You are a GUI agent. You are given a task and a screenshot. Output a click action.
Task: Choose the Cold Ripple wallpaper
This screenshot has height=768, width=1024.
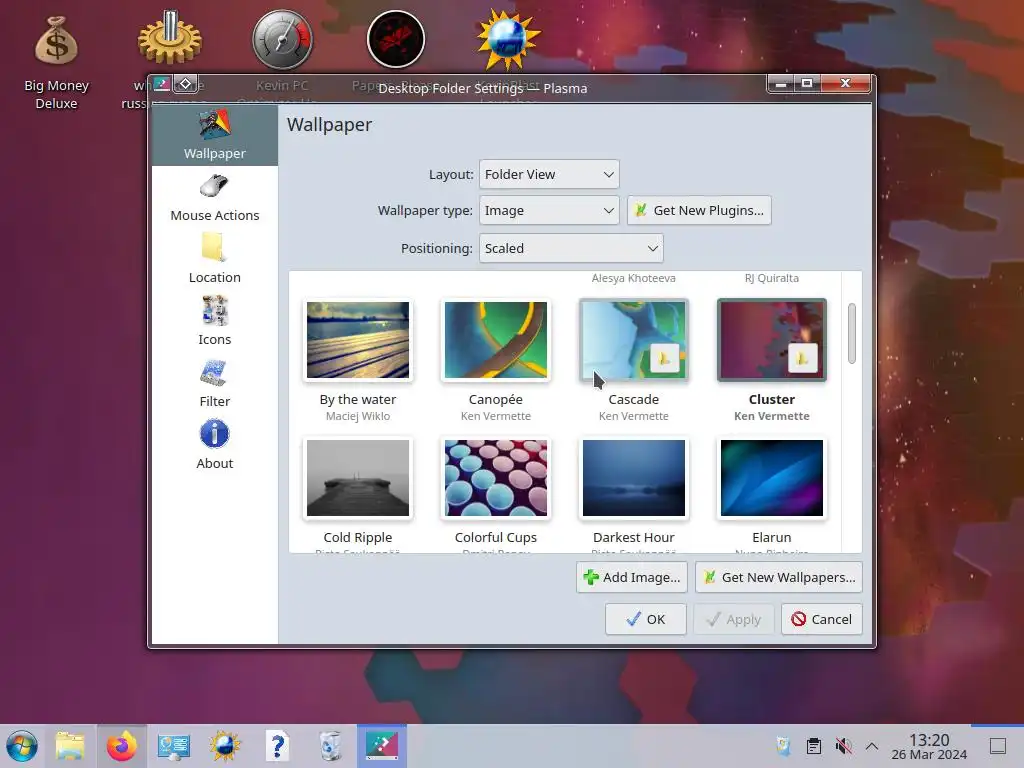tap(358, 477)
